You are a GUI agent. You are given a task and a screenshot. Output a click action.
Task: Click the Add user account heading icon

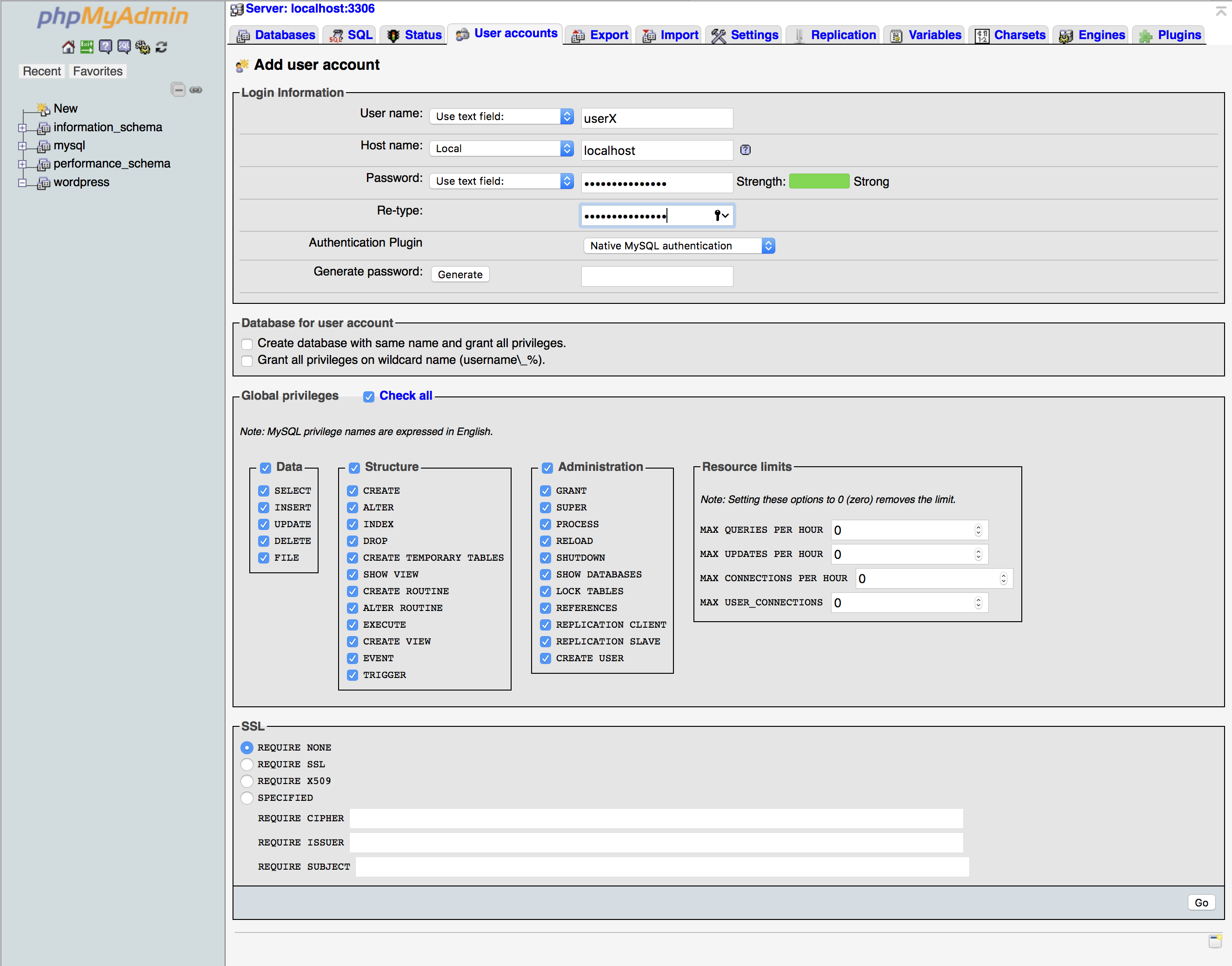click(242, 66)
